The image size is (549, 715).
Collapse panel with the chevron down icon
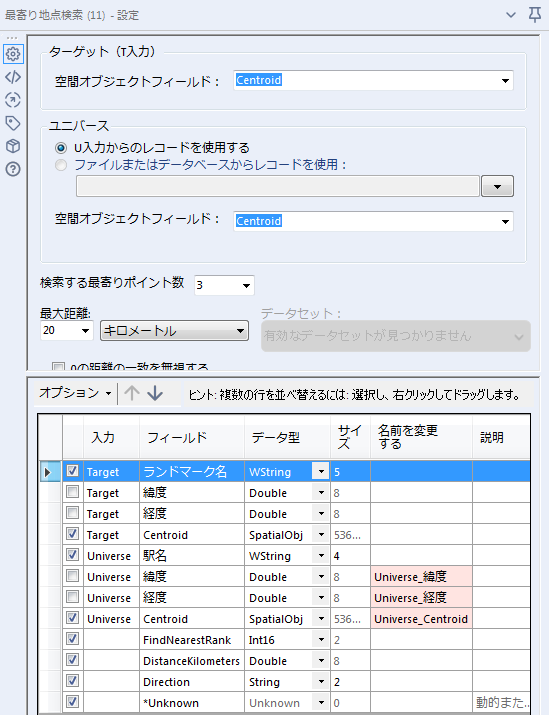(x=511, y=15)
